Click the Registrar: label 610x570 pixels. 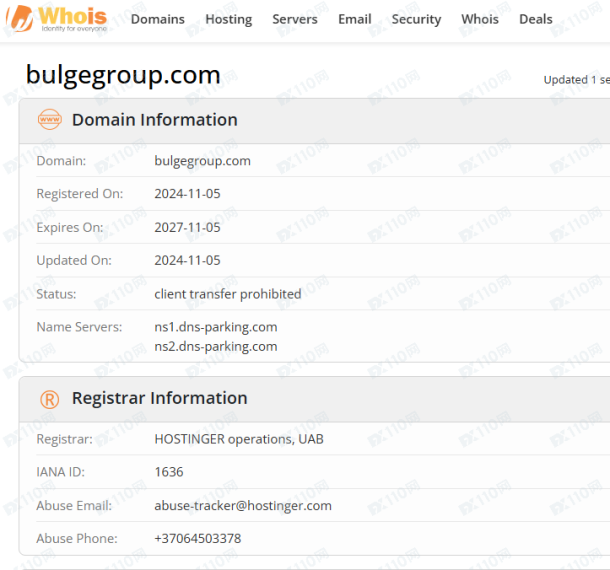click(x=64, y=439)
